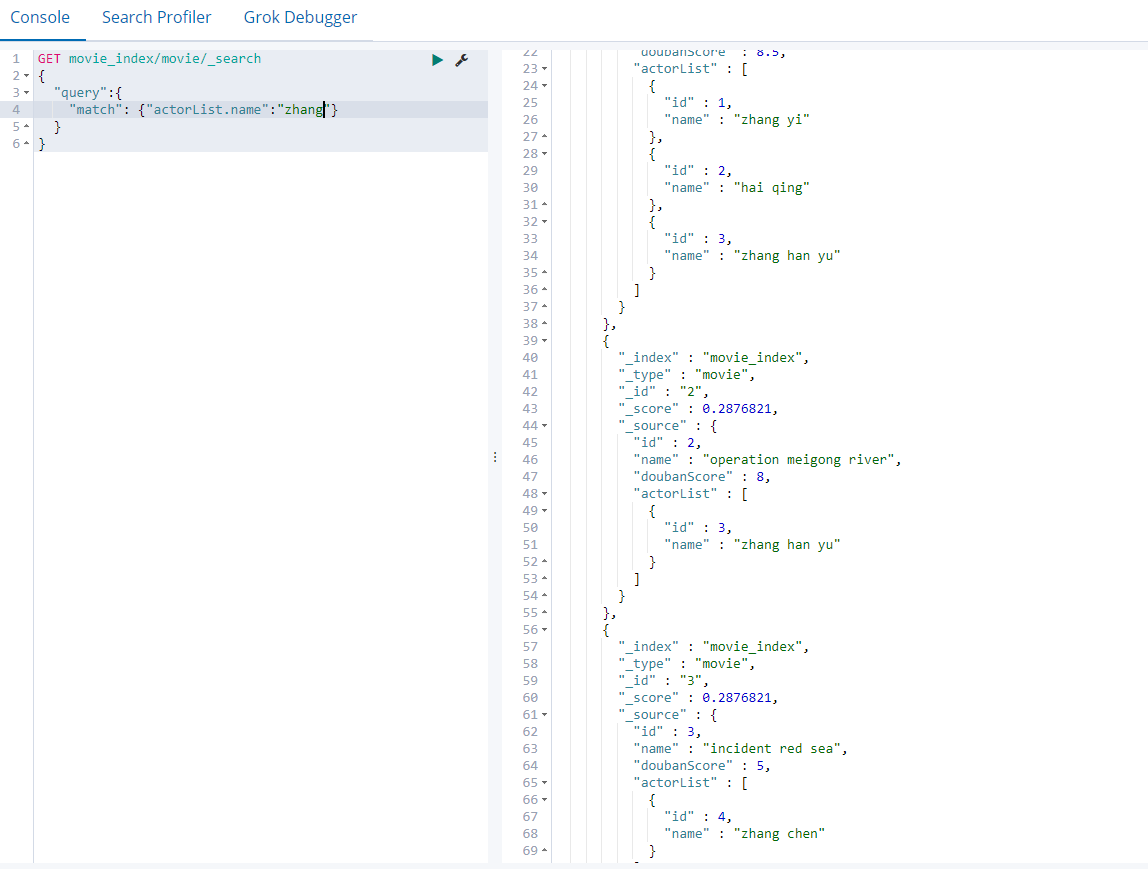Click the movie name "operation meigong river"

[798, 460]
